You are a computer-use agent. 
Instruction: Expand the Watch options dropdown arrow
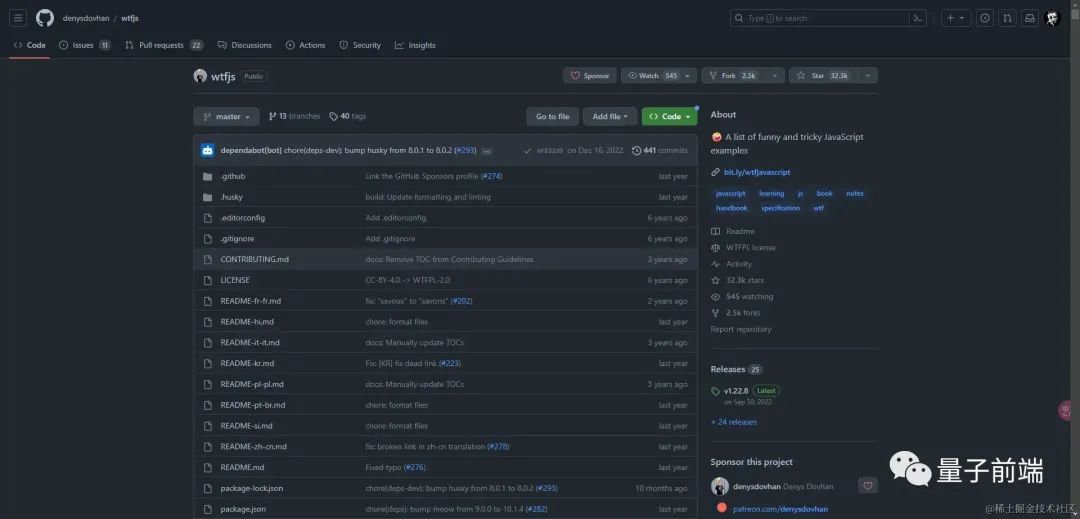689,76
